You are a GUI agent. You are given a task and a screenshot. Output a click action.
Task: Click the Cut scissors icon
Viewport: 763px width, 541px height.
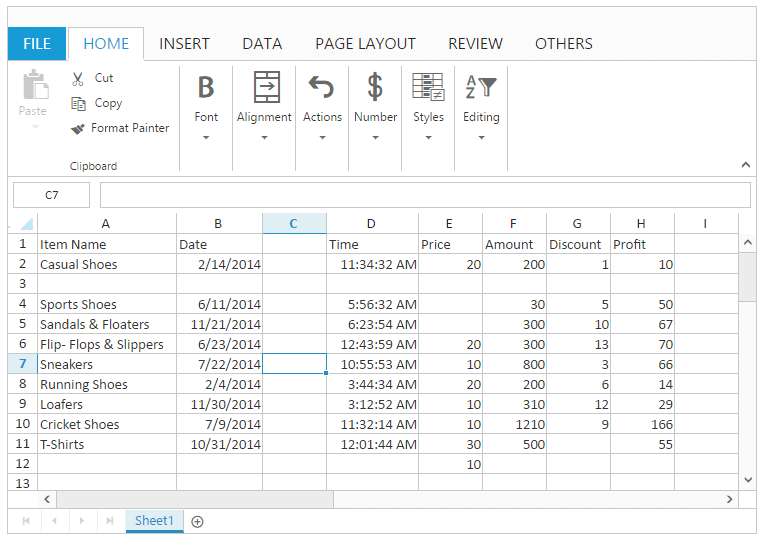click(x=78, y=78)
